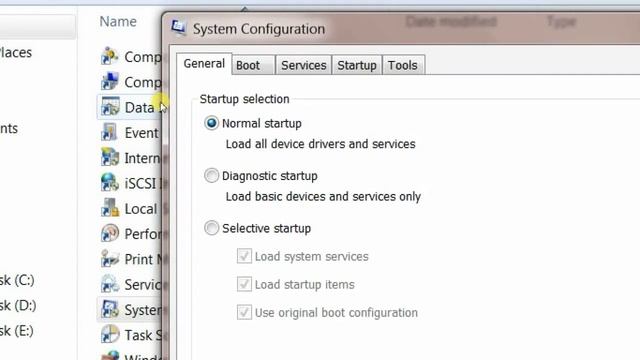Select Diagnostic startup radio button

(x=211, y=176)
